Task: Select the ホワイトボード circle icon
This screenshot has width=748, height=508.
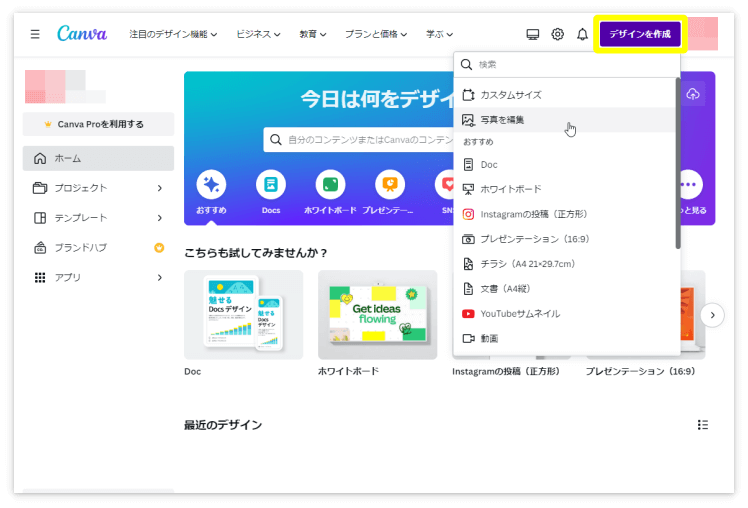Action: coord(330,185)
